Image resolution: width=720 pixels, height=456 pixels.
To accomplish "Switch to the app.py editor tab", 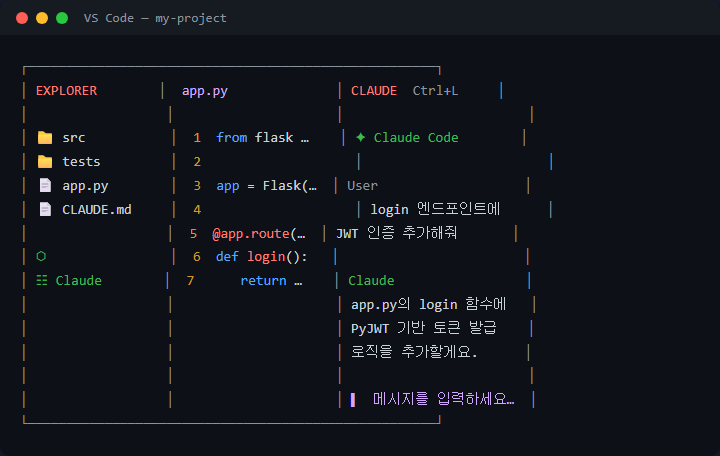I will point(205,91).
